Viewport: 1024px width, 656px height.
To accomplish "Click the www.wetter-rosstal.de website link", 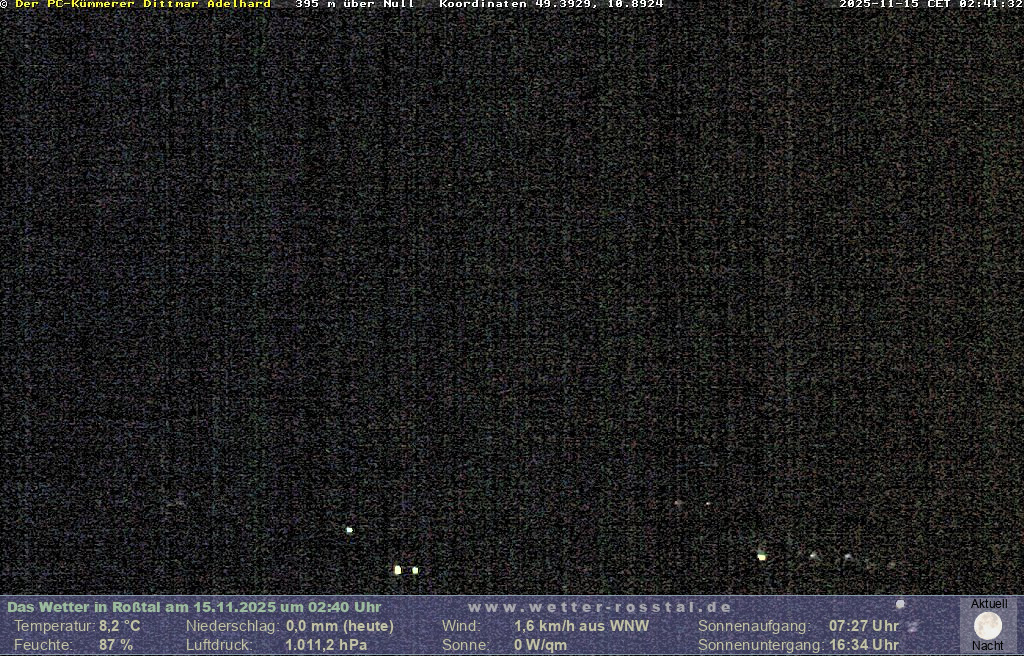I will click(x=600, y=607).
